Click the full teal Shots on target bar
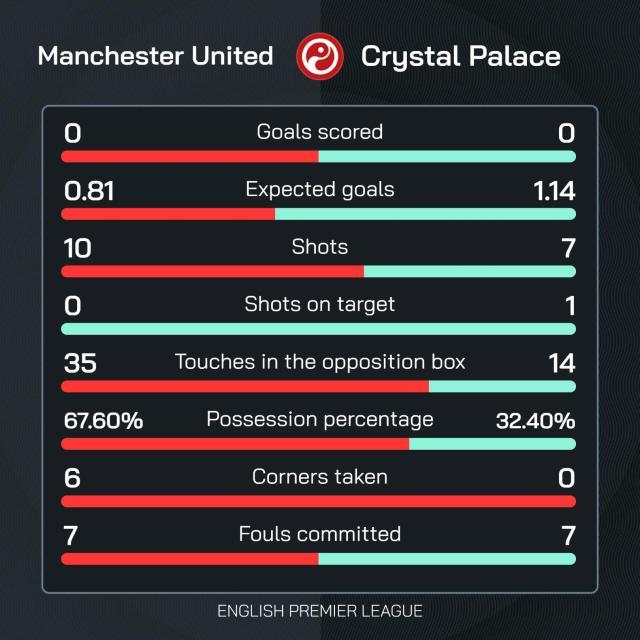 point(320,328)
